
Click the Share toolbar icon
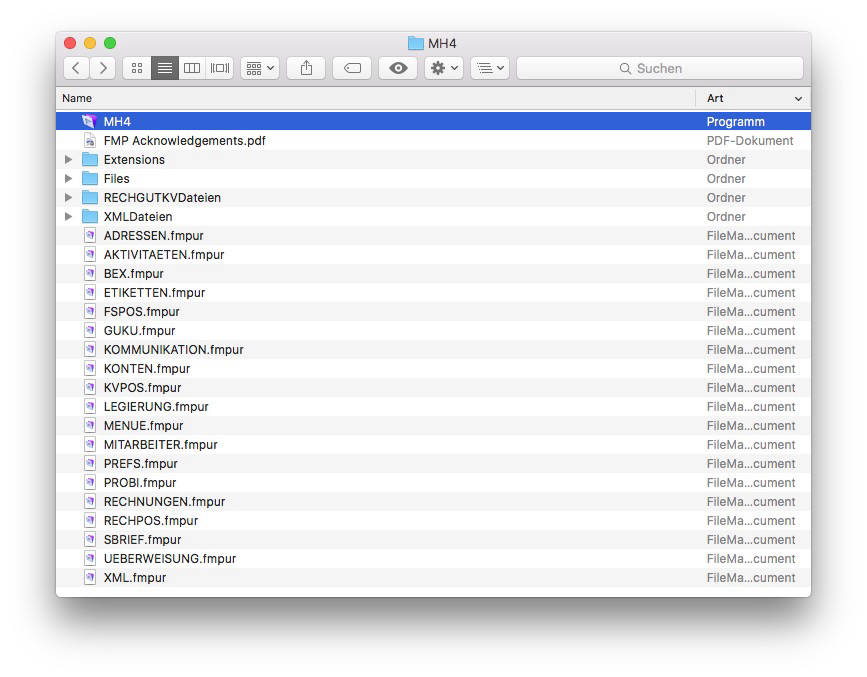coord(306,68)
